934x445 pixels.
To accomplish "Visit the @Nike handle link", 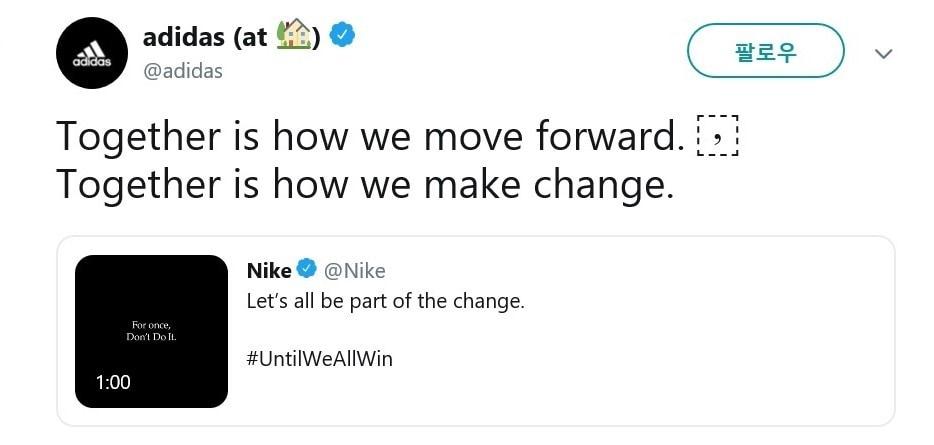I will (355, 271).
